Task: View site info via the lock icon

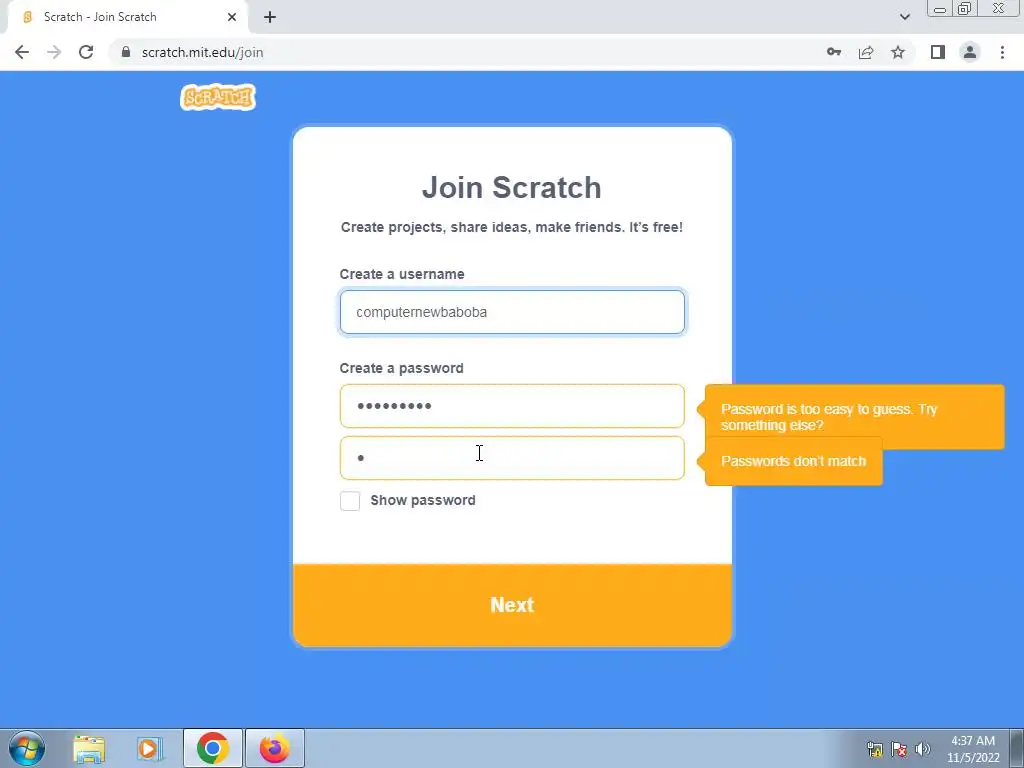Action: [x=126, y=52]
